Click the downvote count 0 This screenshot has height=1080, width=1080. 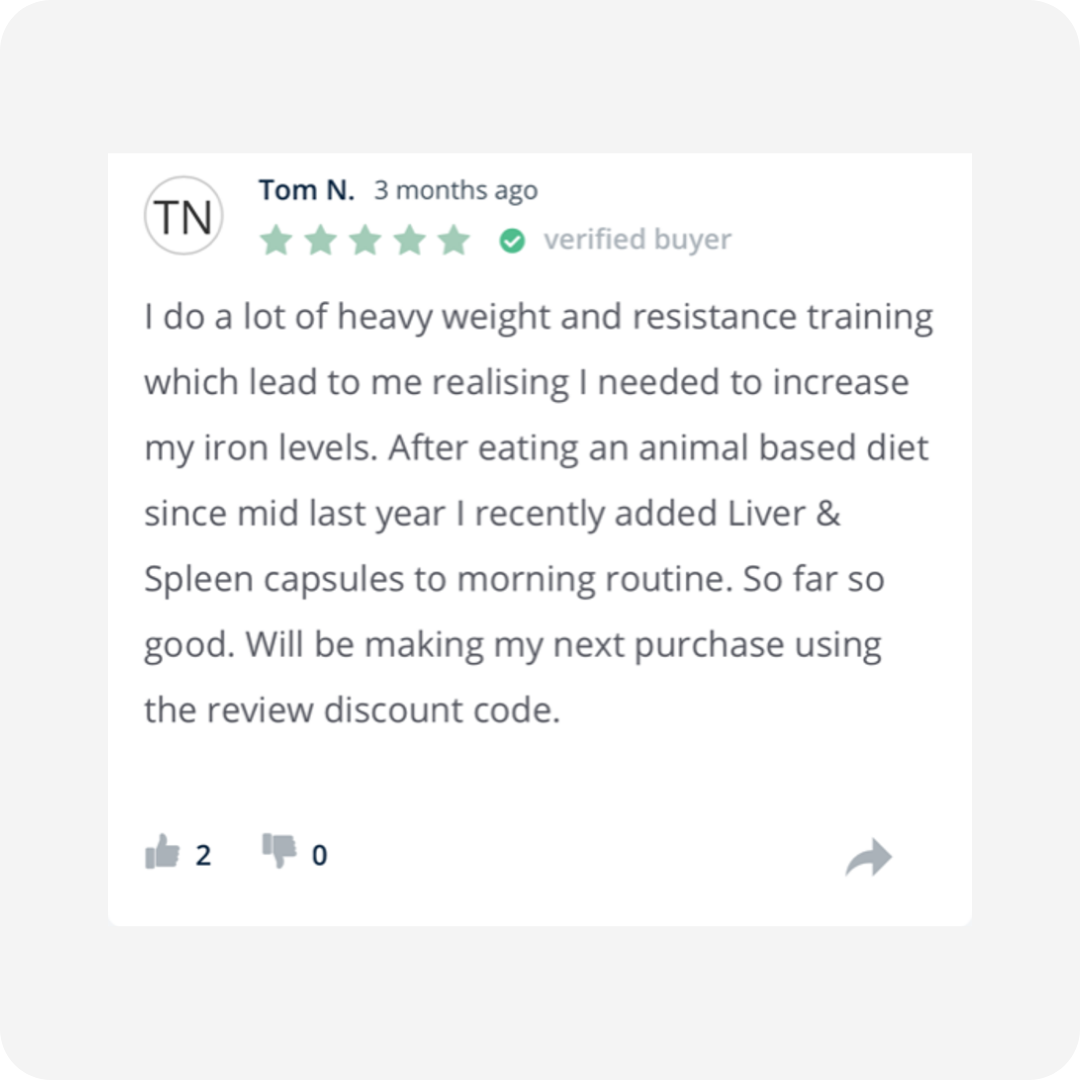coord(320,855)
